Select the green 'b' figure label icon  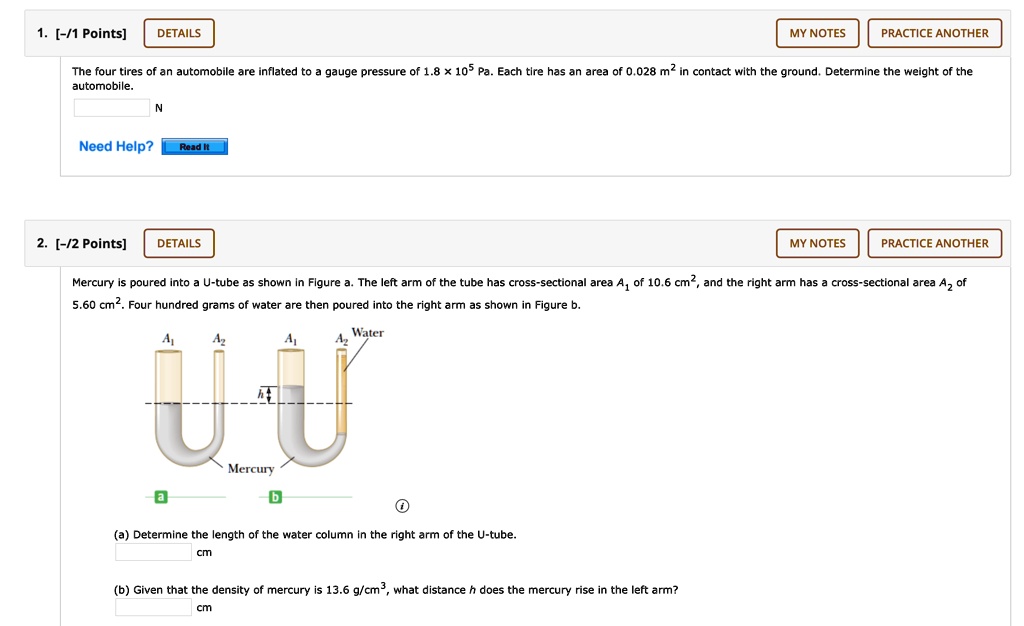[x=275, y=497]
